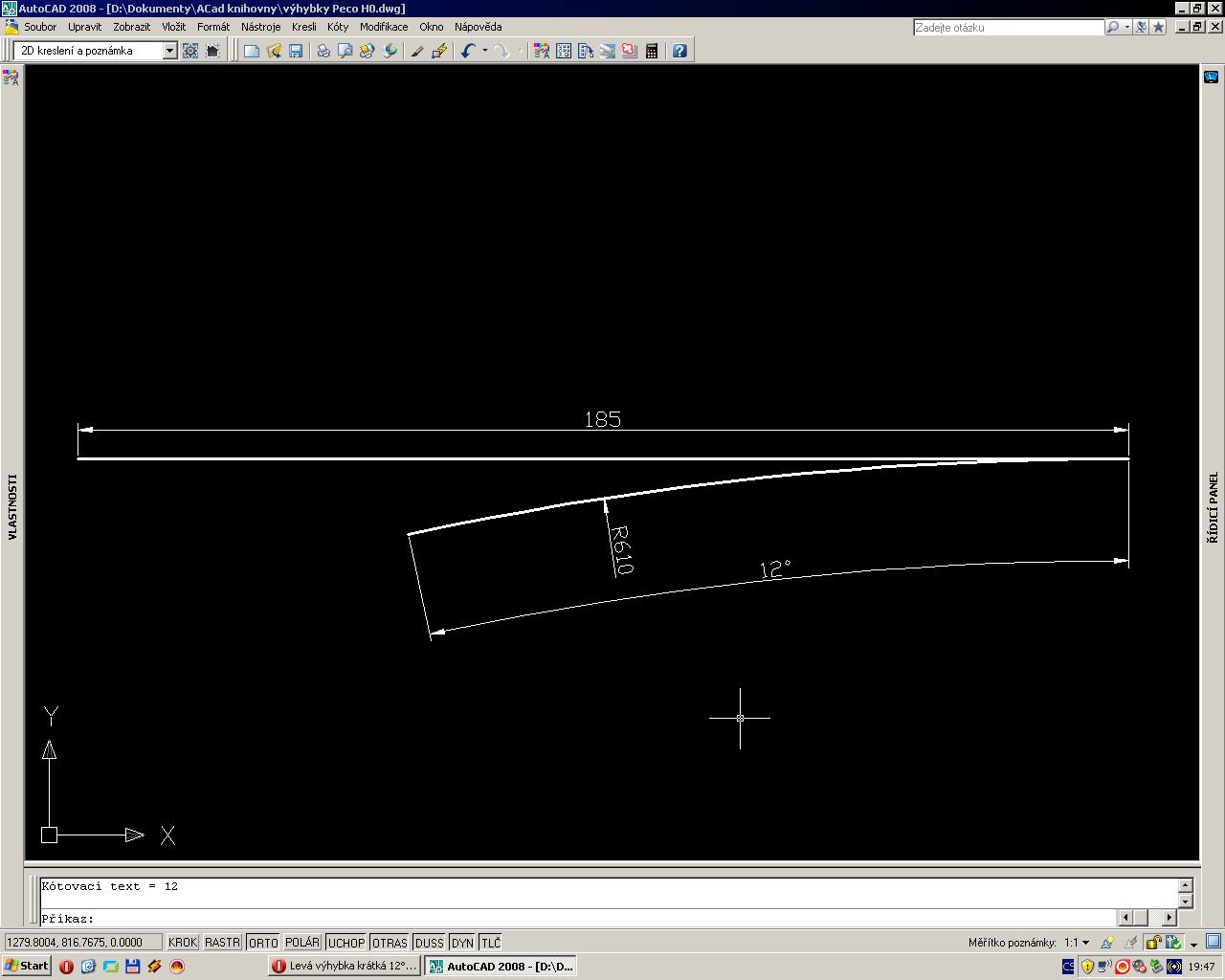1225x980 pixels.
Task: Toggle ORTO mode in status bar
Action: [x=263, y=943]
